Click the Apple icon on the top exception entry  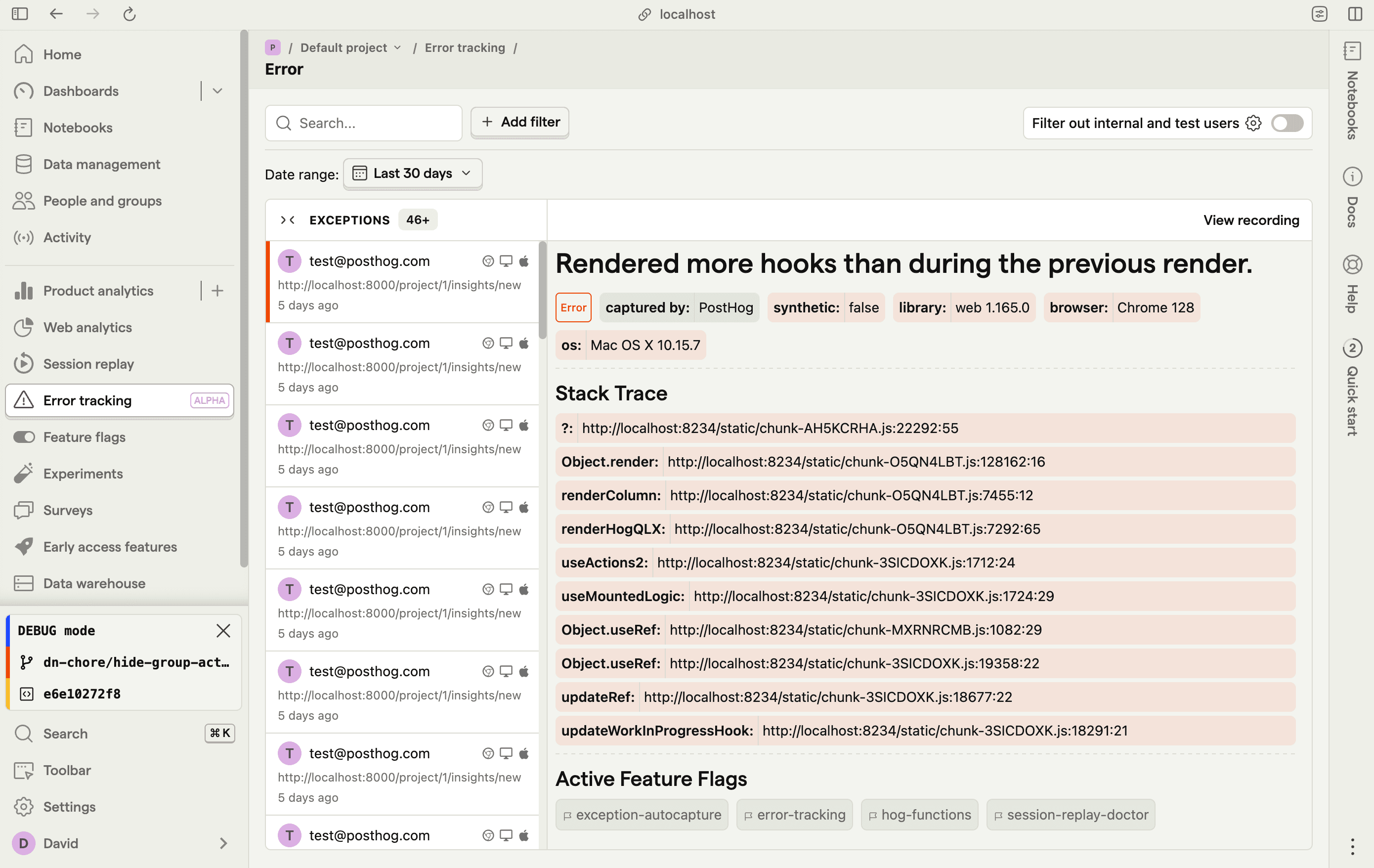coord(524,261)
